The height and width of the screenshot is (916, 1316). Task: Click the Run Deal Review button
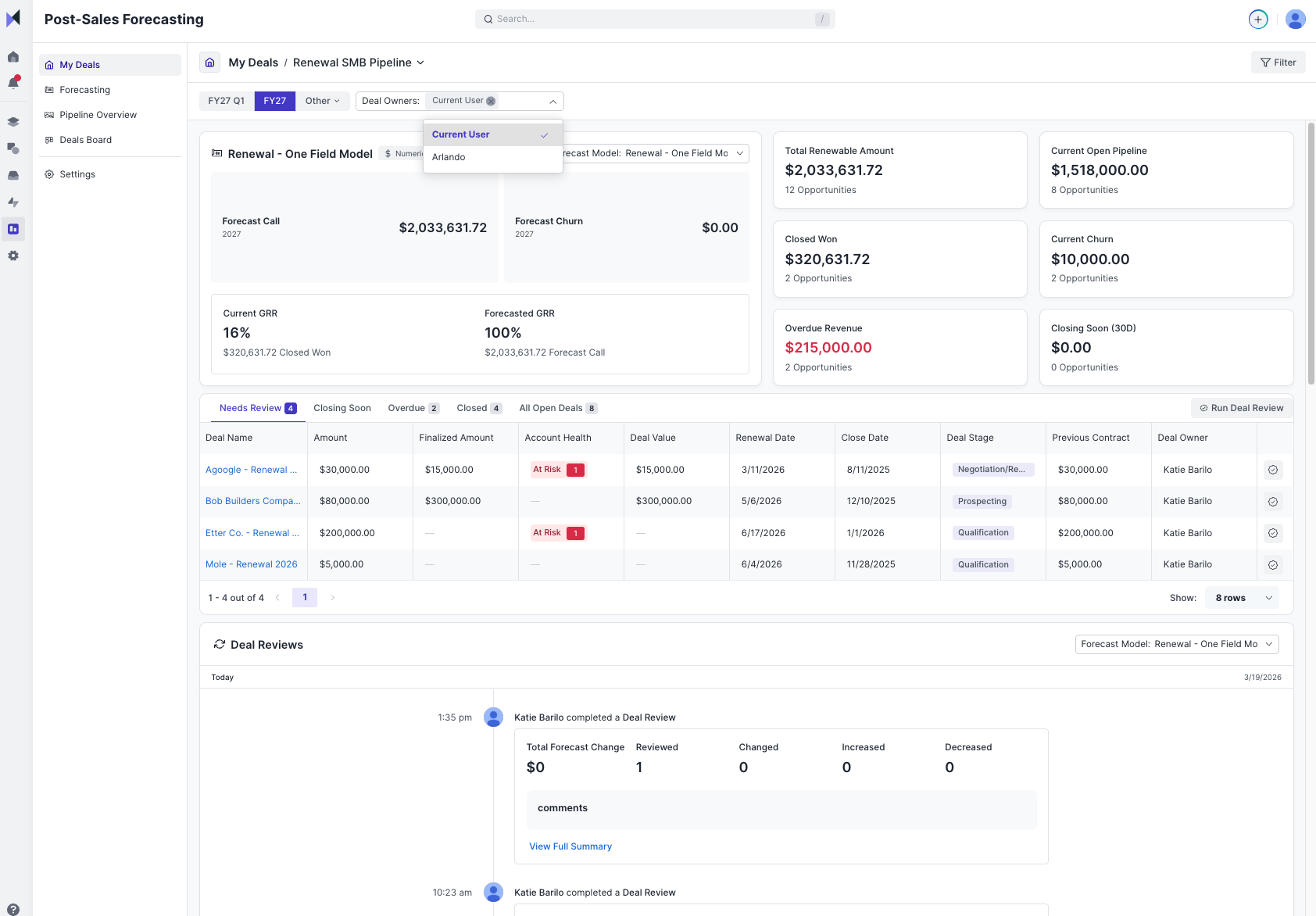tap(1241, 408)
